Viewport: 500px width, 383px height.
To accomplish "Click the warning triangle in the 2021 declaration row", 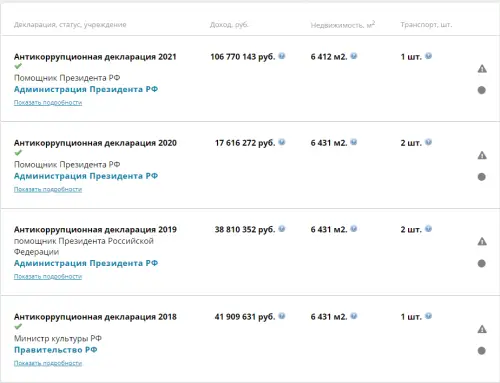I will (482, 69).
